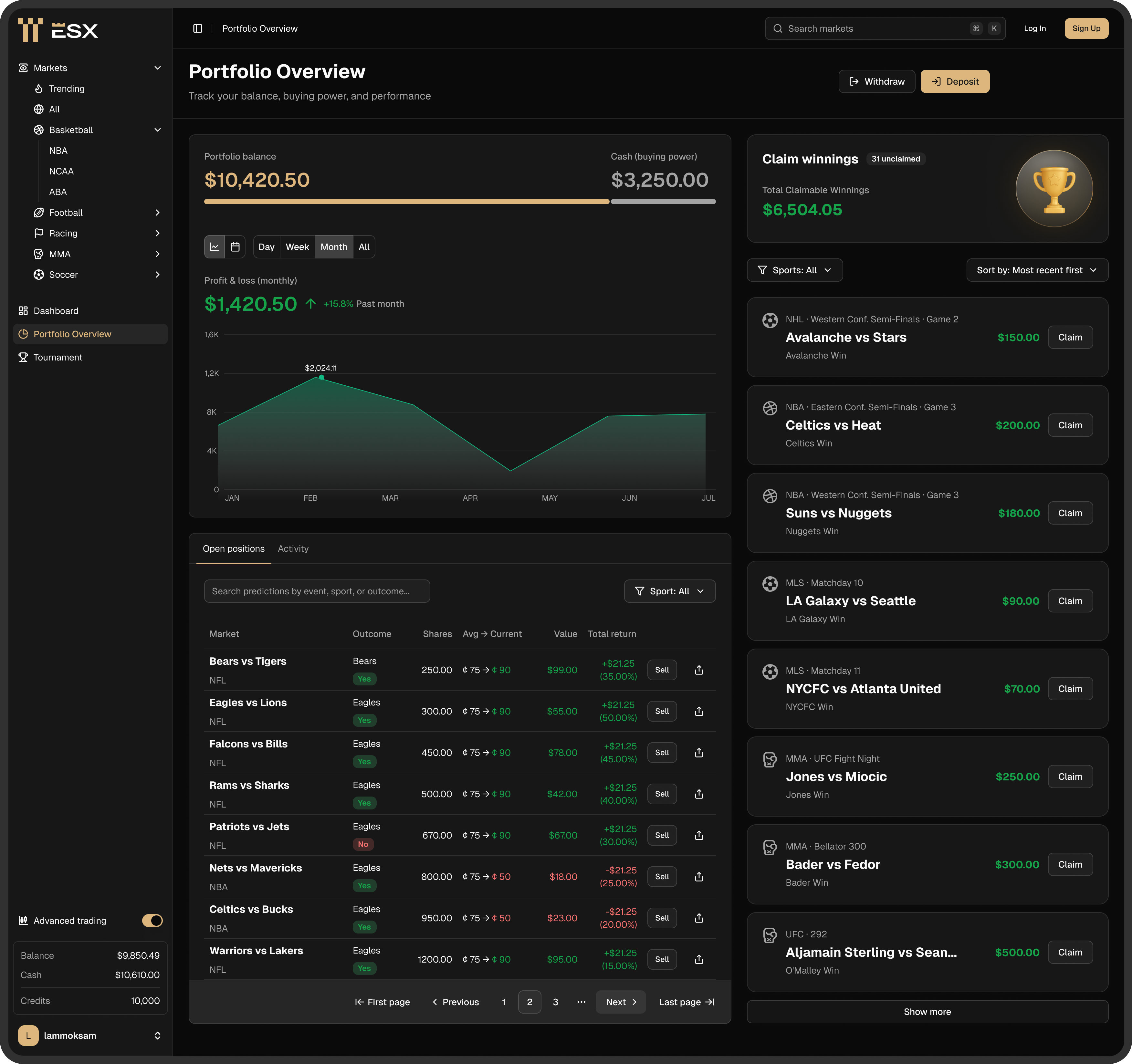Click the Withdraw button

[x=876, y=81]
